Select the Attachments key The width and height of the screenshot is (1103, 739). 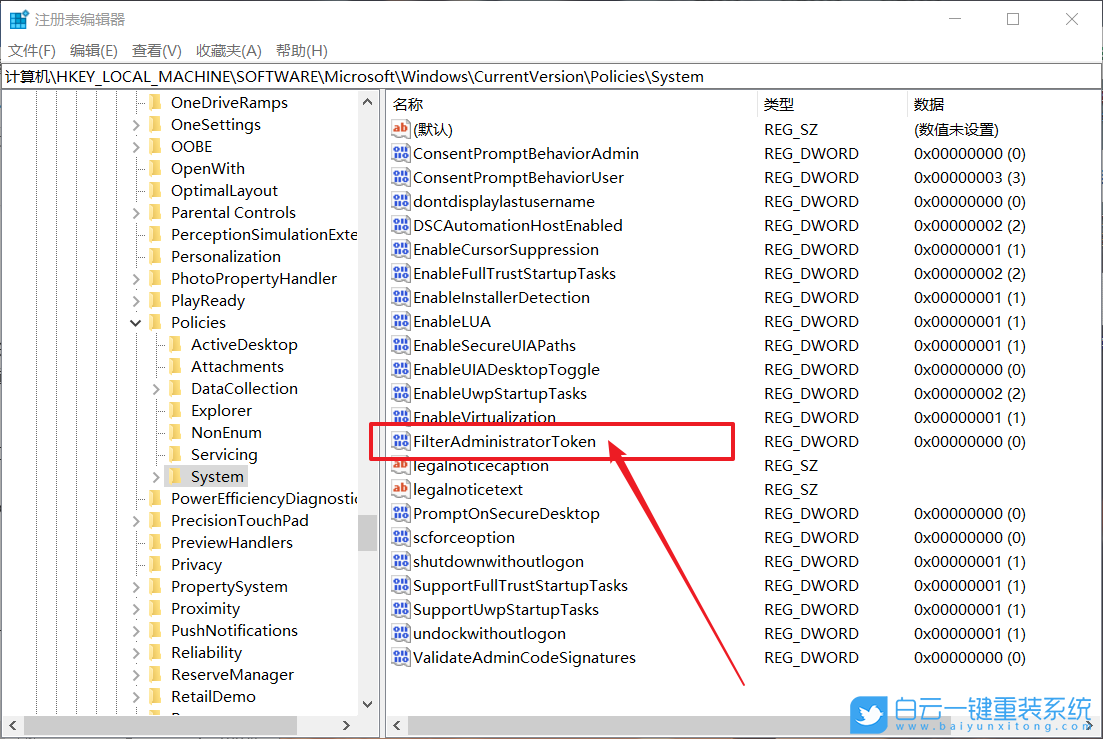click(237, 366)
